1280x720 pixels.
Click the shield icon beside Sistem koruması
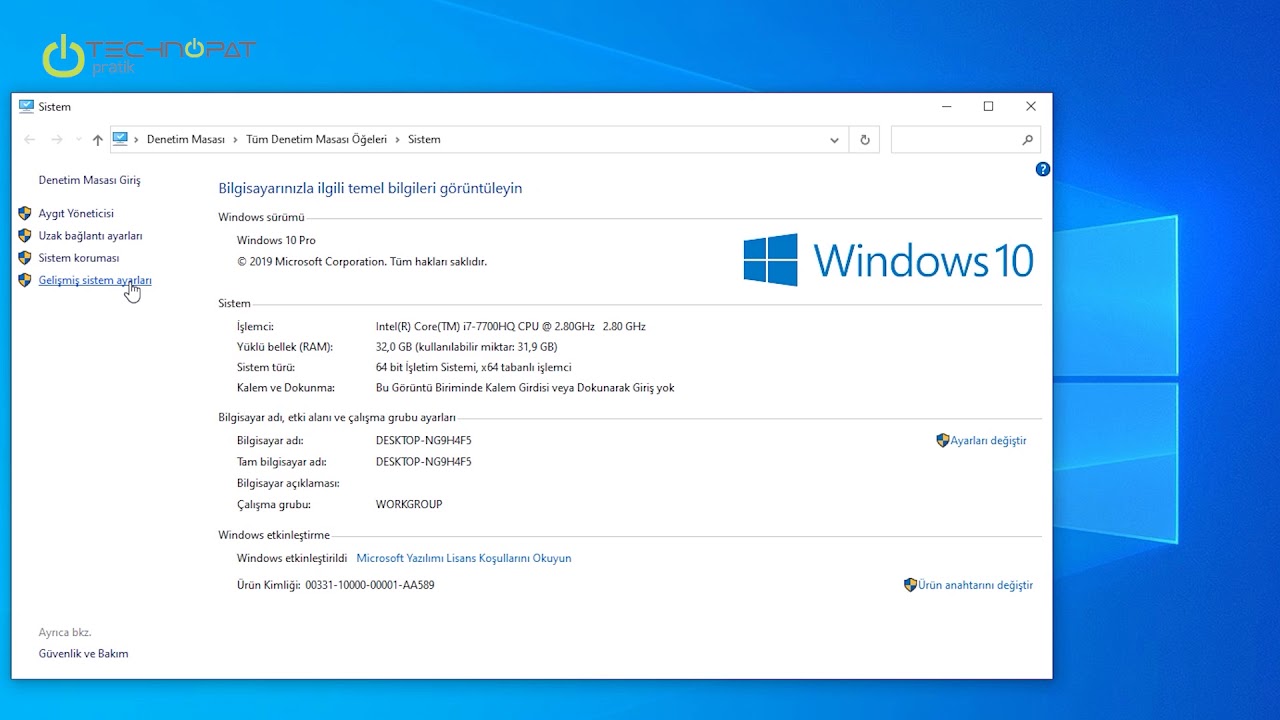point(25,258)
